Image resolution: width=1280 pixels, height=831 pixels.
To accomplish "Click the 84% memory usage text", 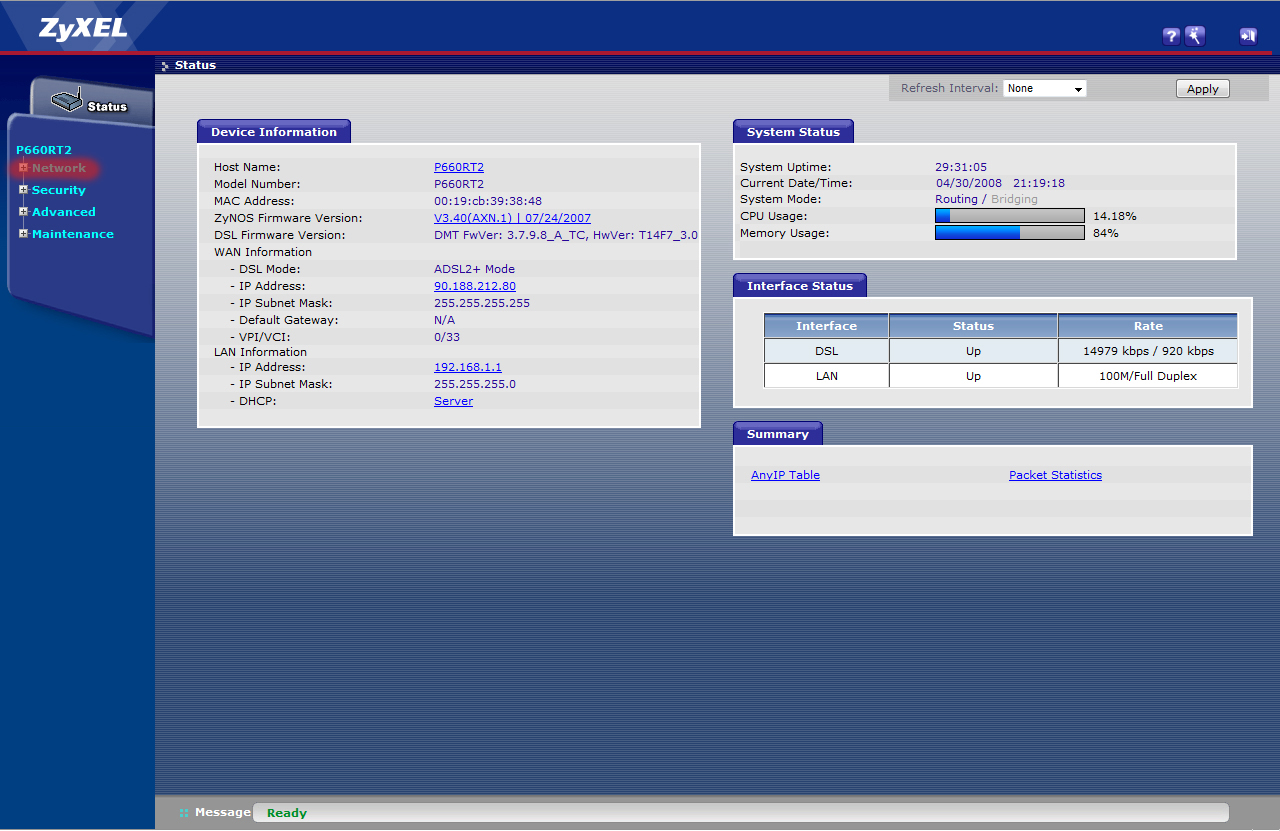I will click(x=1105, y=233).
